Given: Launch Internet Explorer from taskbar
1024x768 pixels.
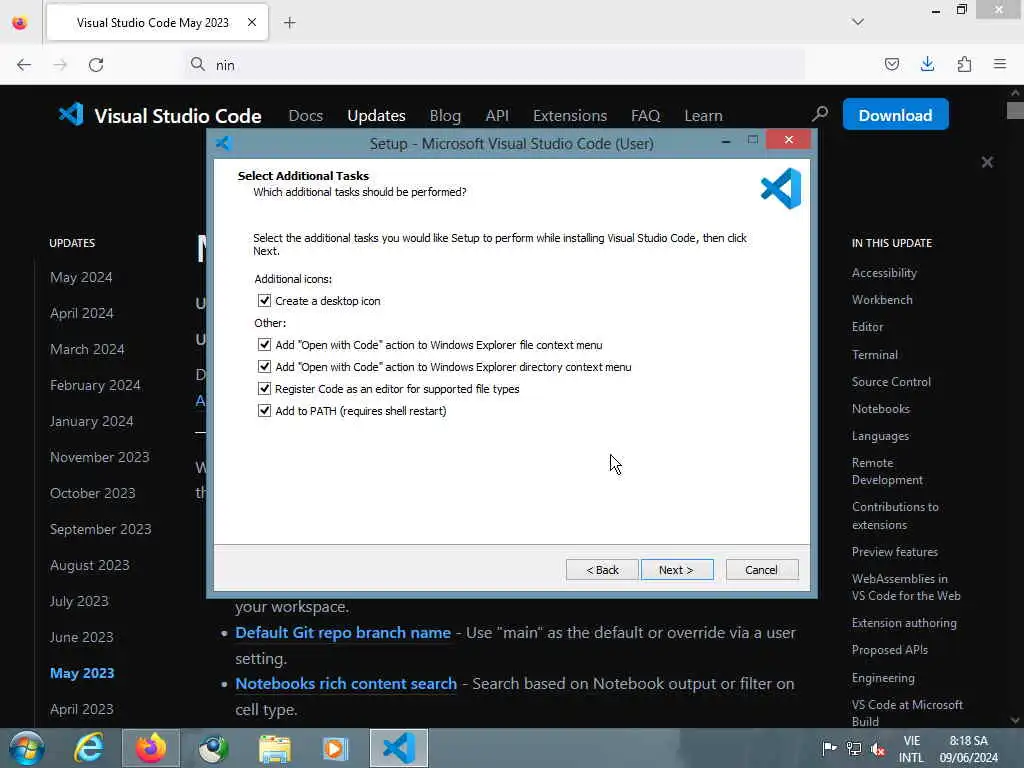Looking at the screenshot, I should (x=89, y=748).
